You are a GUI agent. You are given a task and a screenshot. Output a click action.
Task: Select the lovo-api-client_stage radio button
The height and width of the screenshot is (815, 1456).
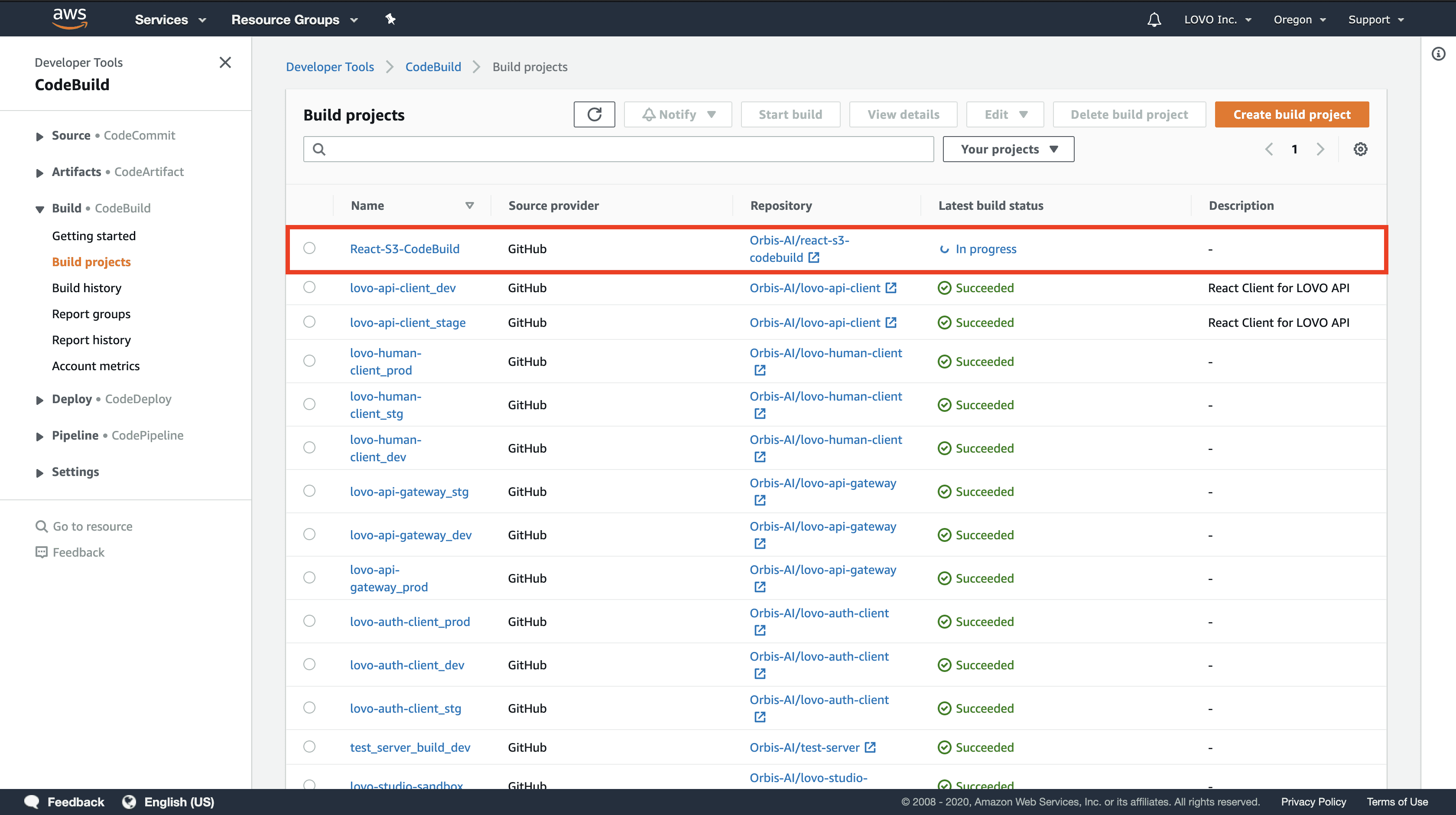pyautogui.click(x=309, y=322)
